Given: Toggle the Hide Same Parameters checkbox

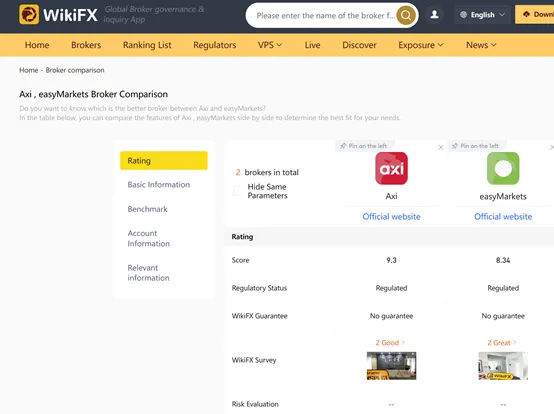Looking at the screenshot, I should tap(238, 191).
